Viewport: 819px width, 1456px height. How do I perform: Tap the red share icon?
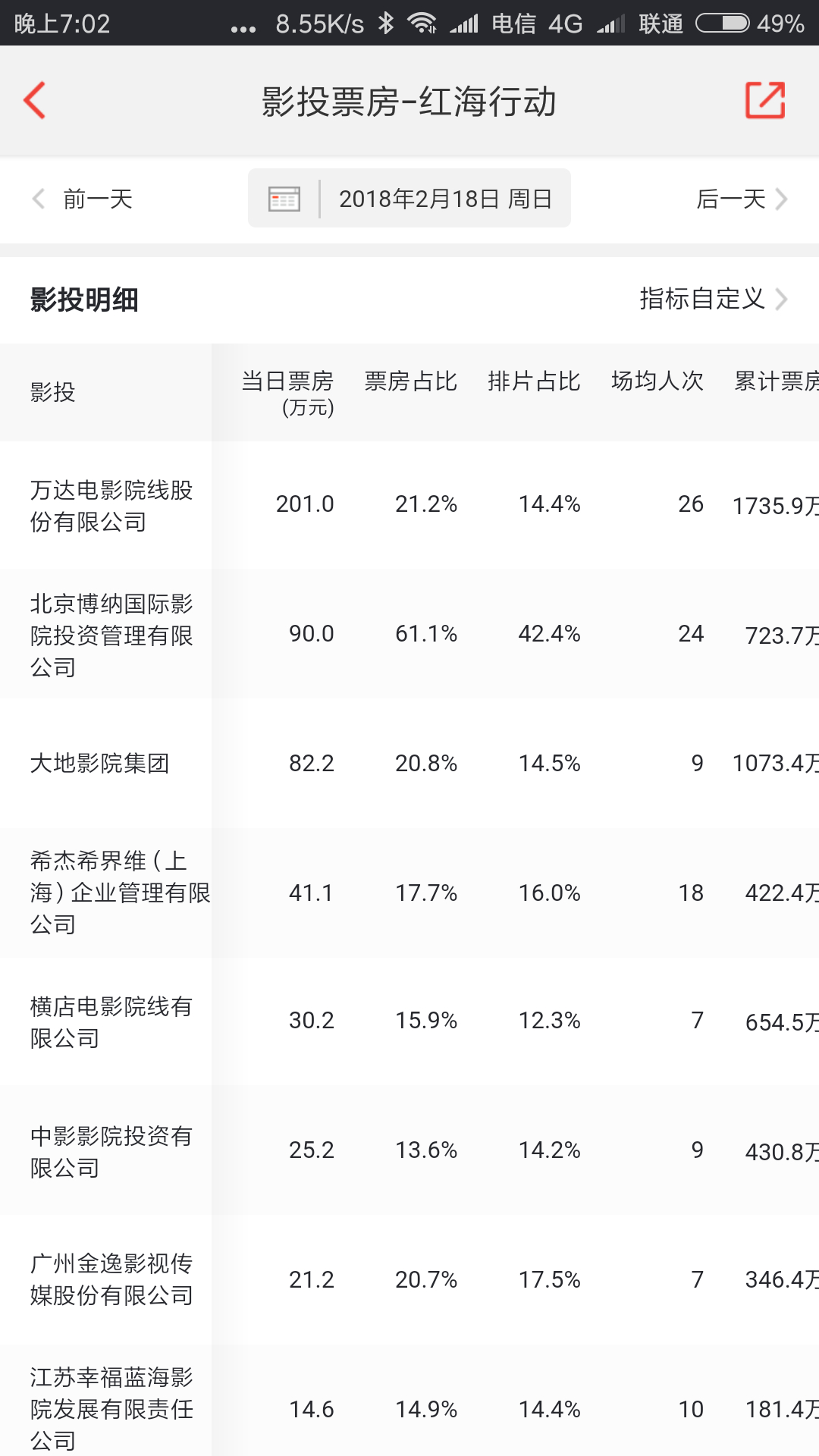[x=765, y=100]
